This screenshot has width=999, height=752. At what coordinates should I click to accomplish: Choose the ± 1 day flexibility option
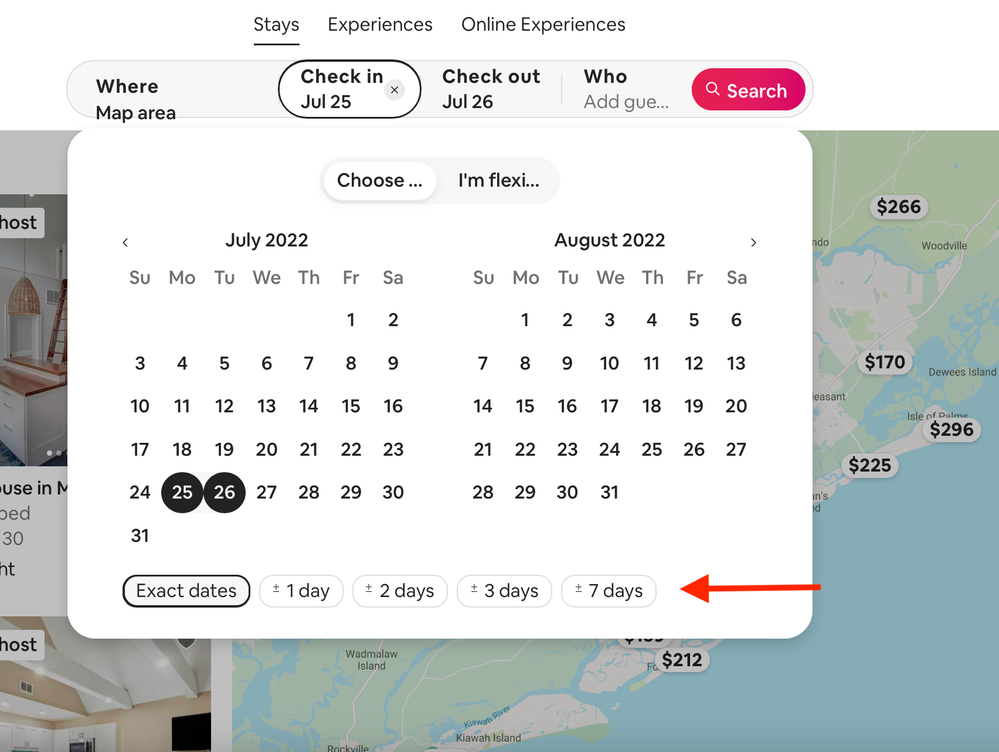(301, 591)
